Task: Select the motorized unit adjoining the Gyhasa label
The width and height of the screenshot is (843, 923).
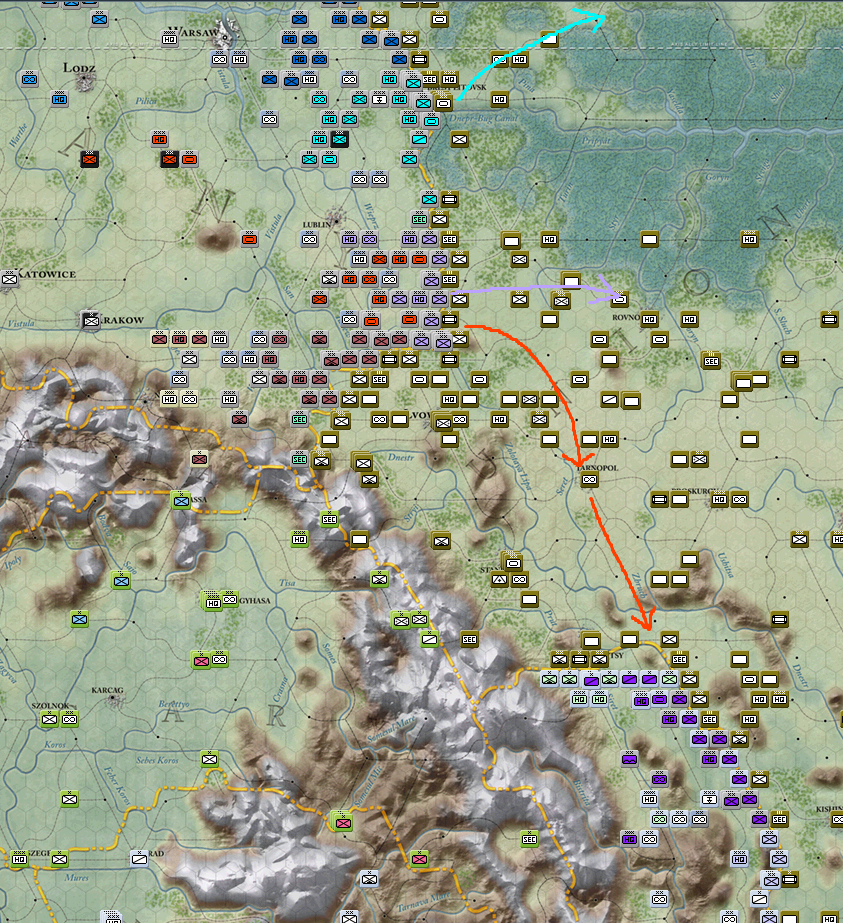Action: tap(230, 600)
